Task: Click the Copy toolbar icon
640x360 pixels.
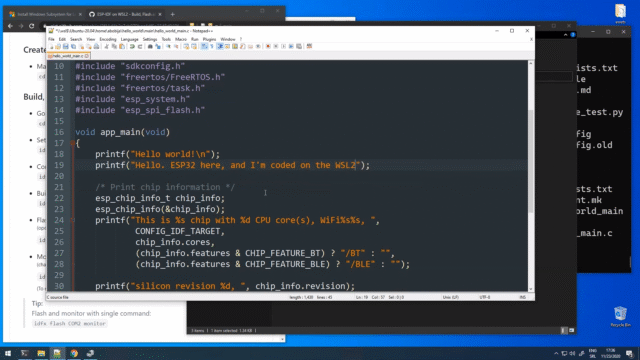Action: [x=114, y=47]
